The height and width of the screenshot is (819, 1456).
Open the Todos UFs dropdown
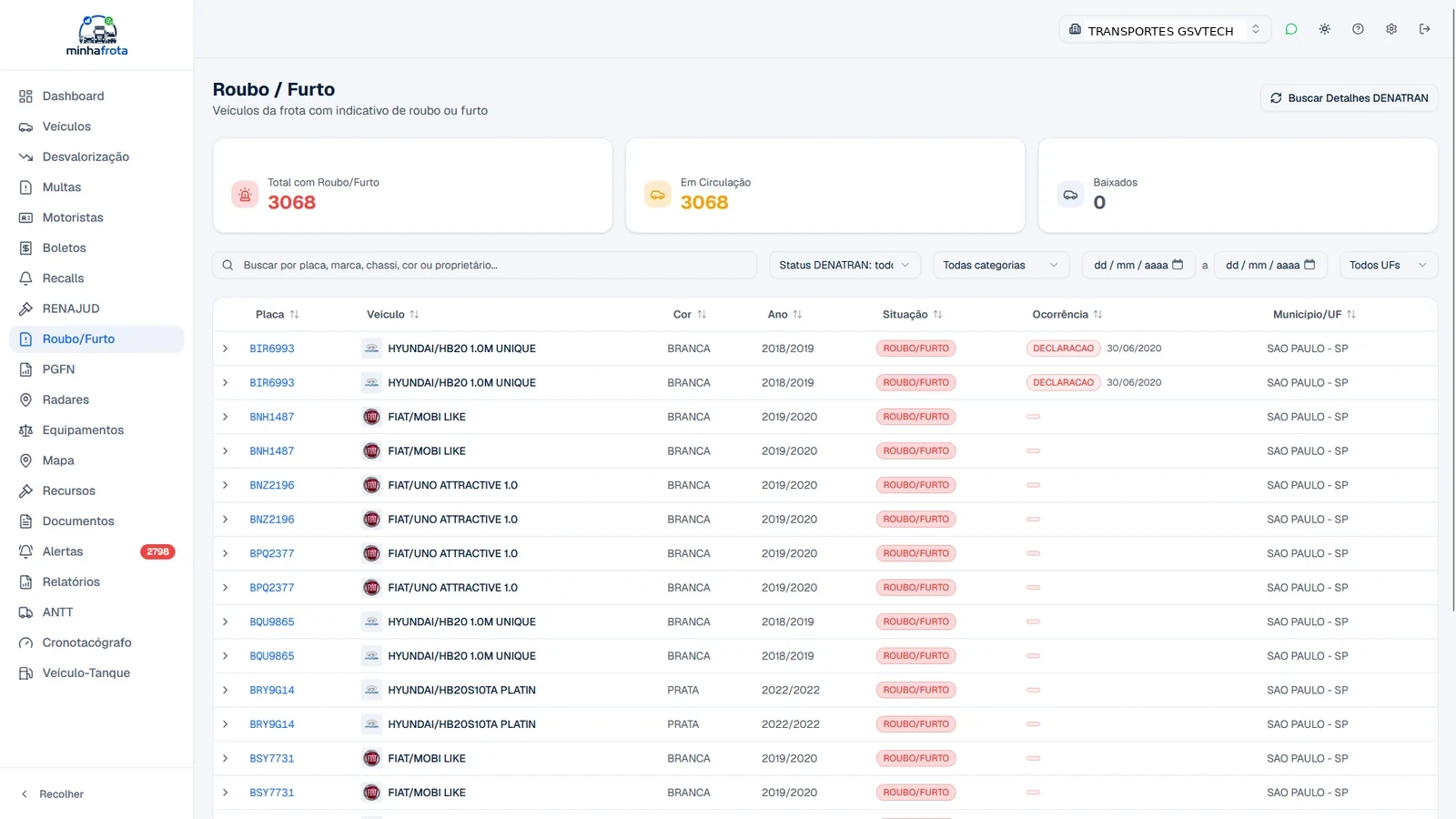pos(1388,265)
